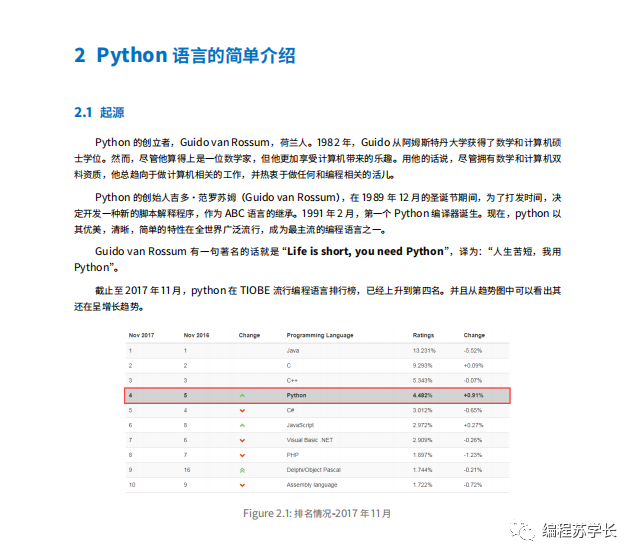
Task: Click the rating value "4.482%"
Action: click(422, 395)
